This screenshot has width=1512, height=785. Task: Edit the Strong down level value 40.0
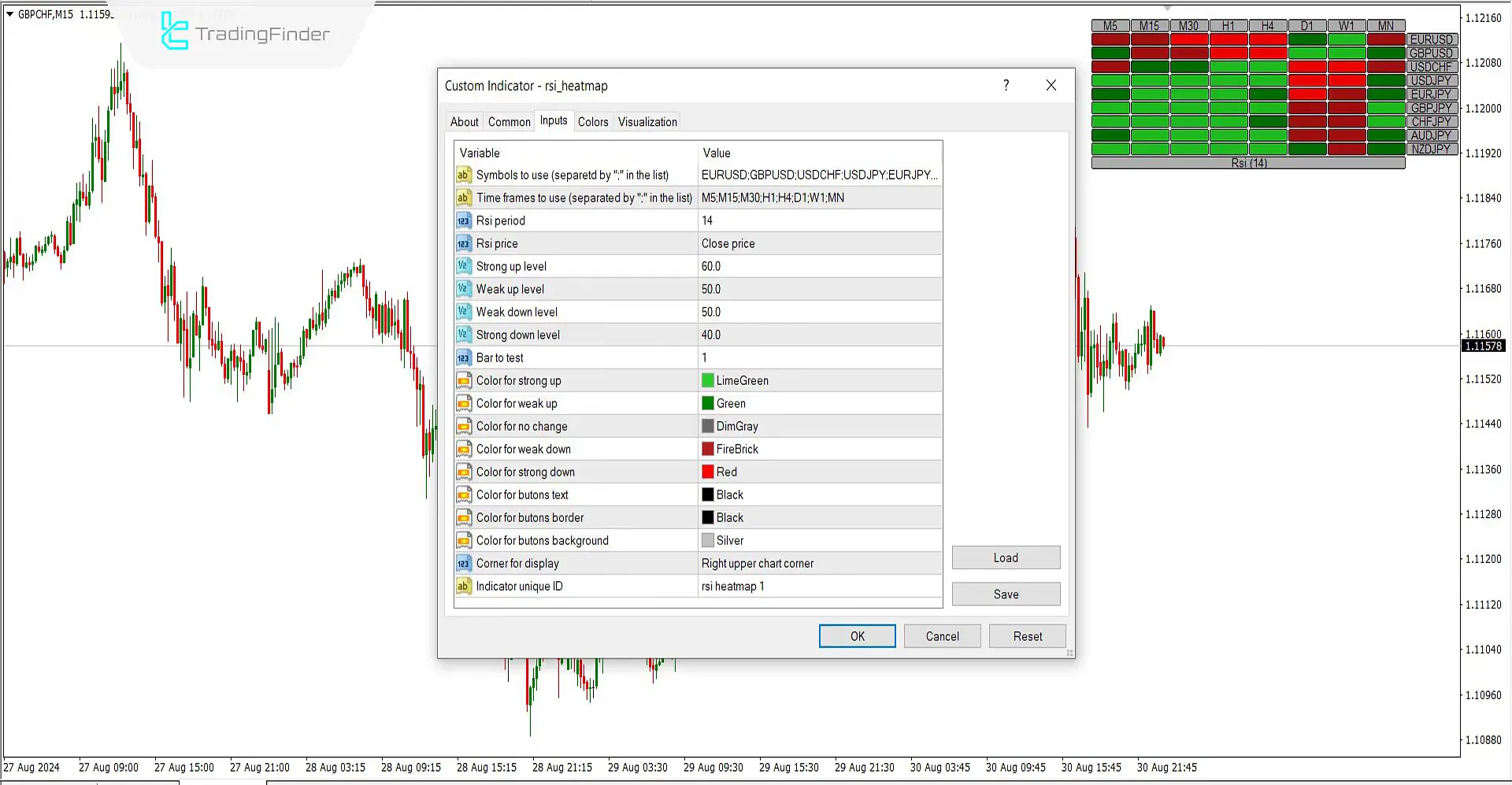[x=819, y=335]
